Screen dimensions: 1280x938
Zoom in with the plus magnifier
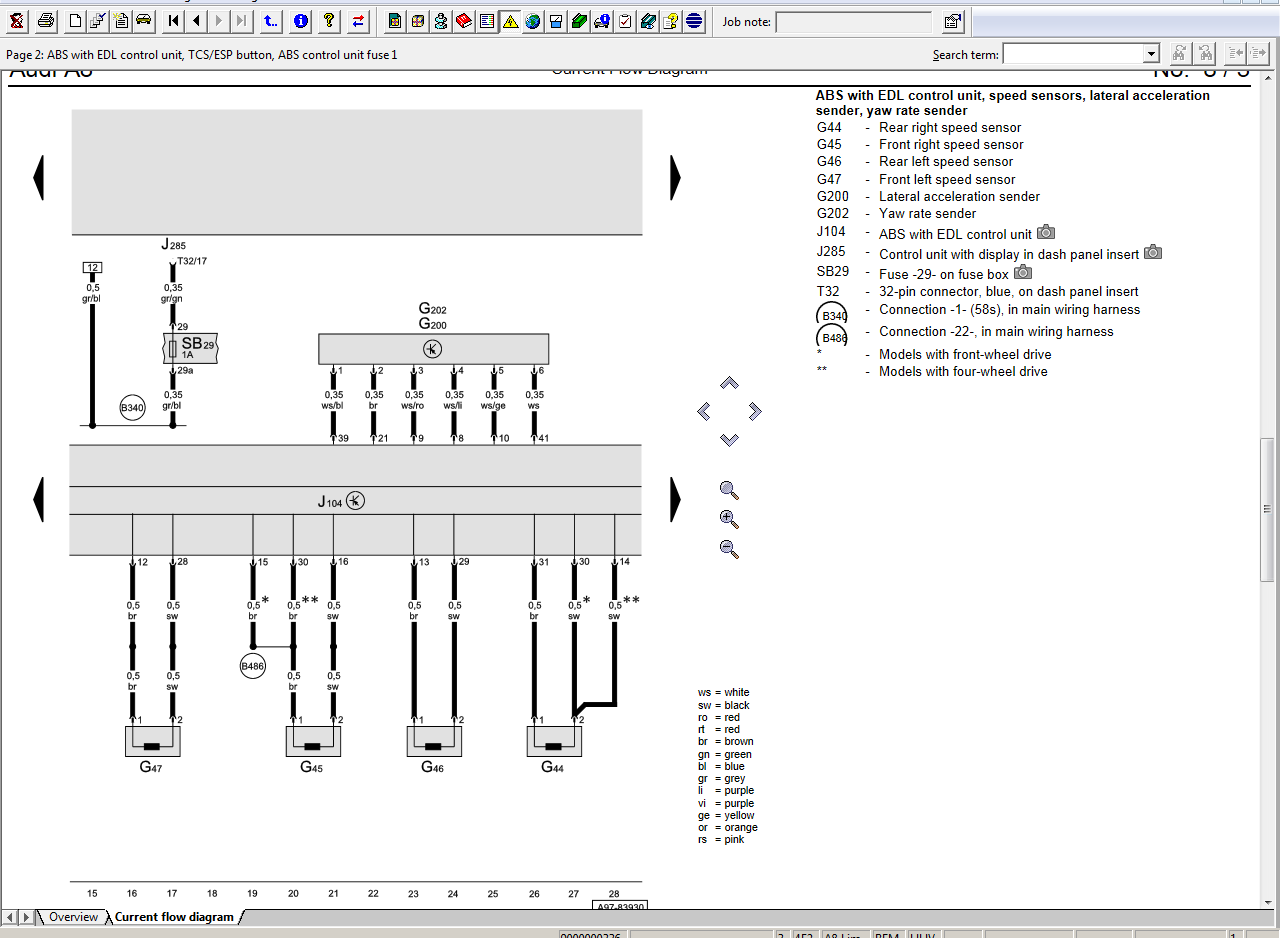pos(729,519)
